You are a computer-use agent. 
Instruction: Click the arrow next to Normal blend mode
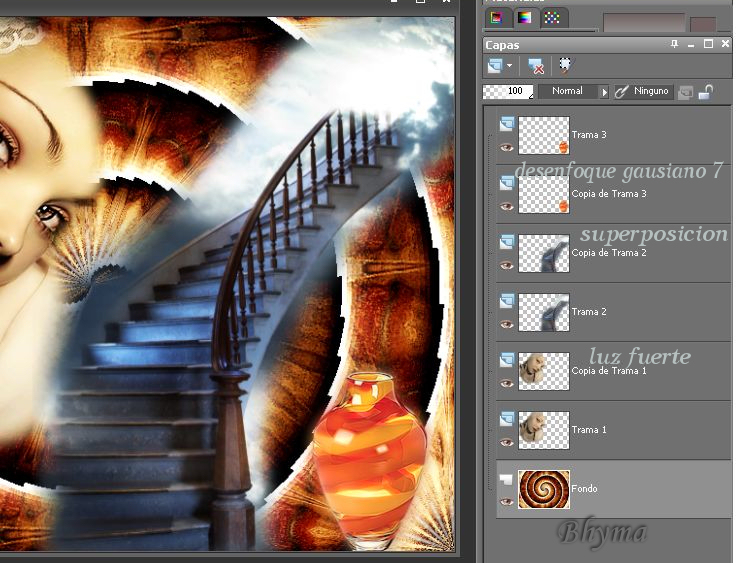tap(604, 92)
